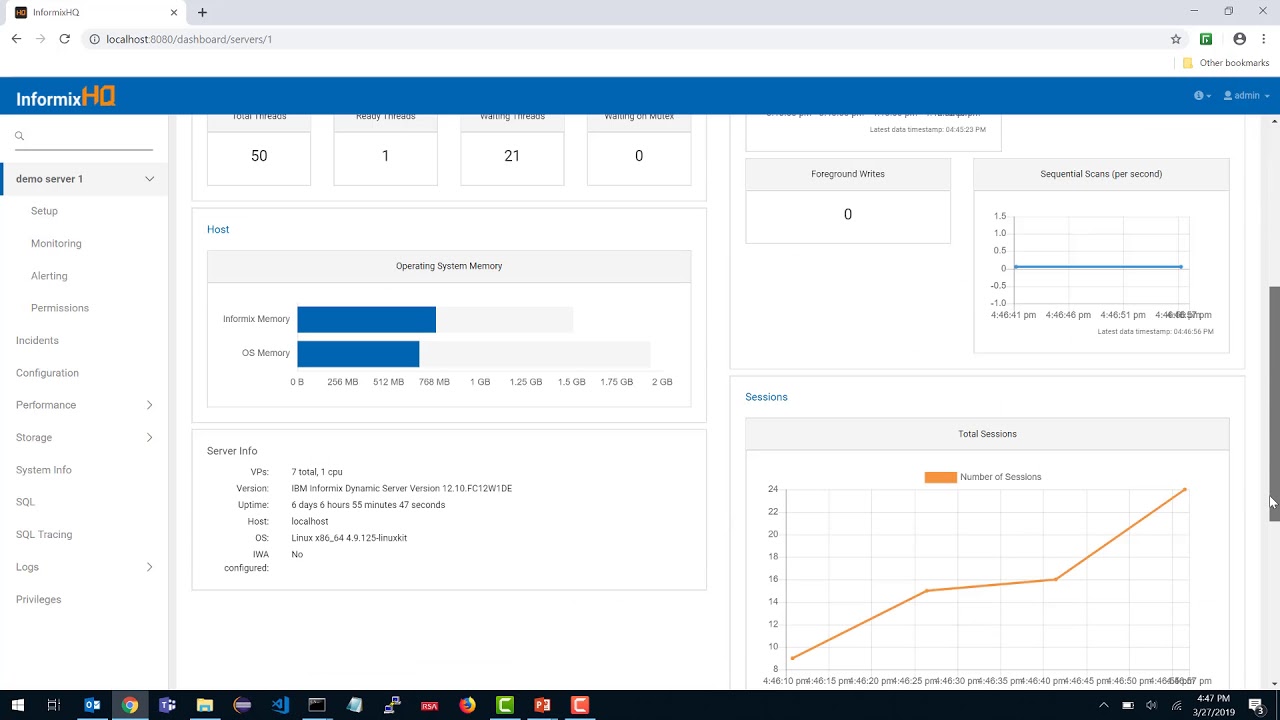Close the InformixHQ tab
1280x720 pixels.
(x=174, y=13)
